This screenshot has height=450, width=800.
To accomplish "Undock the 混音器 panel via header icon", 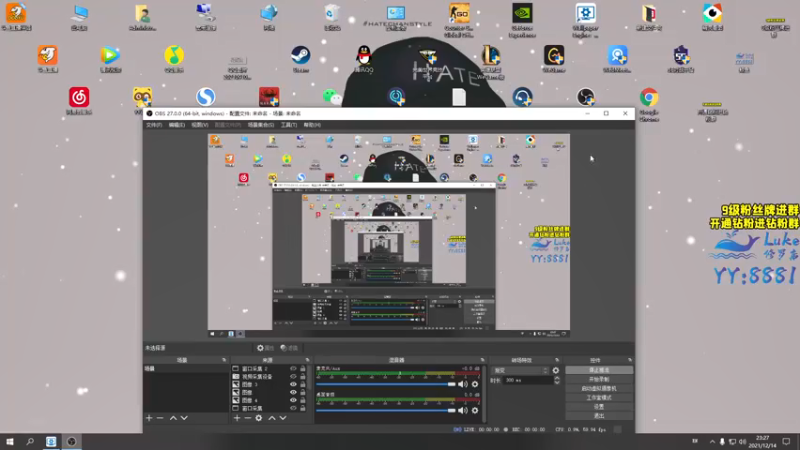I will coord(482,360).
